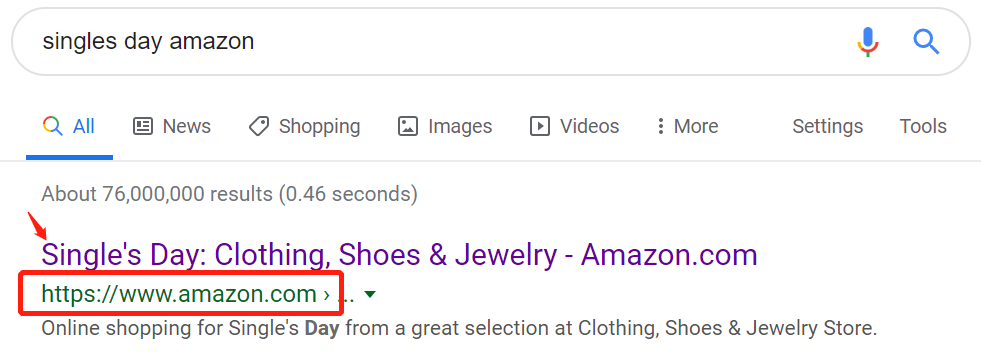
Task: Select the Images tab text
Action: (x=460, y=127)
